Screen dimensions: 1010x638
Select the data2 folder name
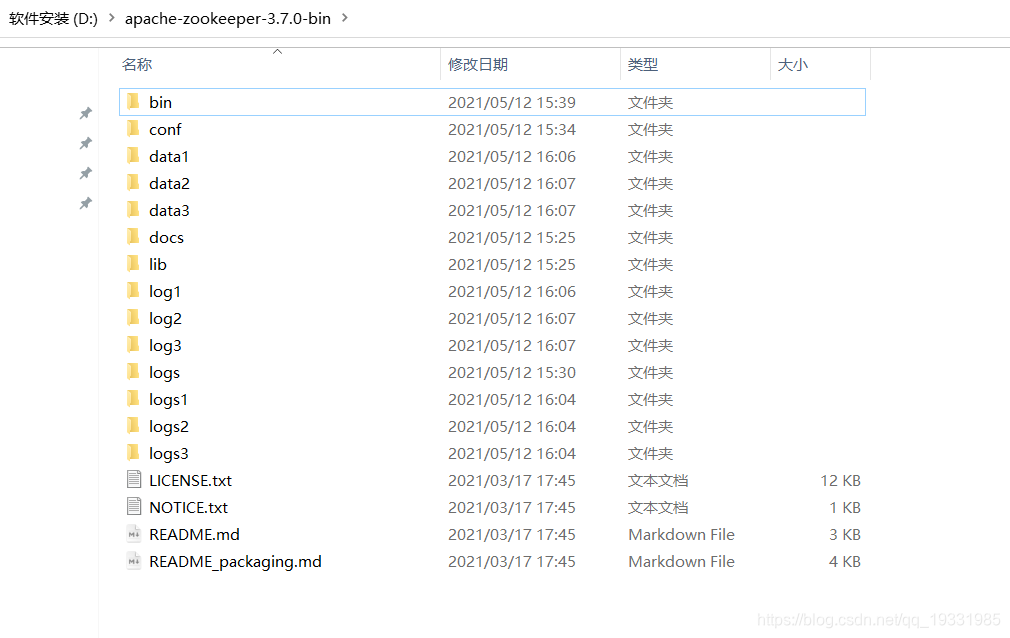(169, 184)
